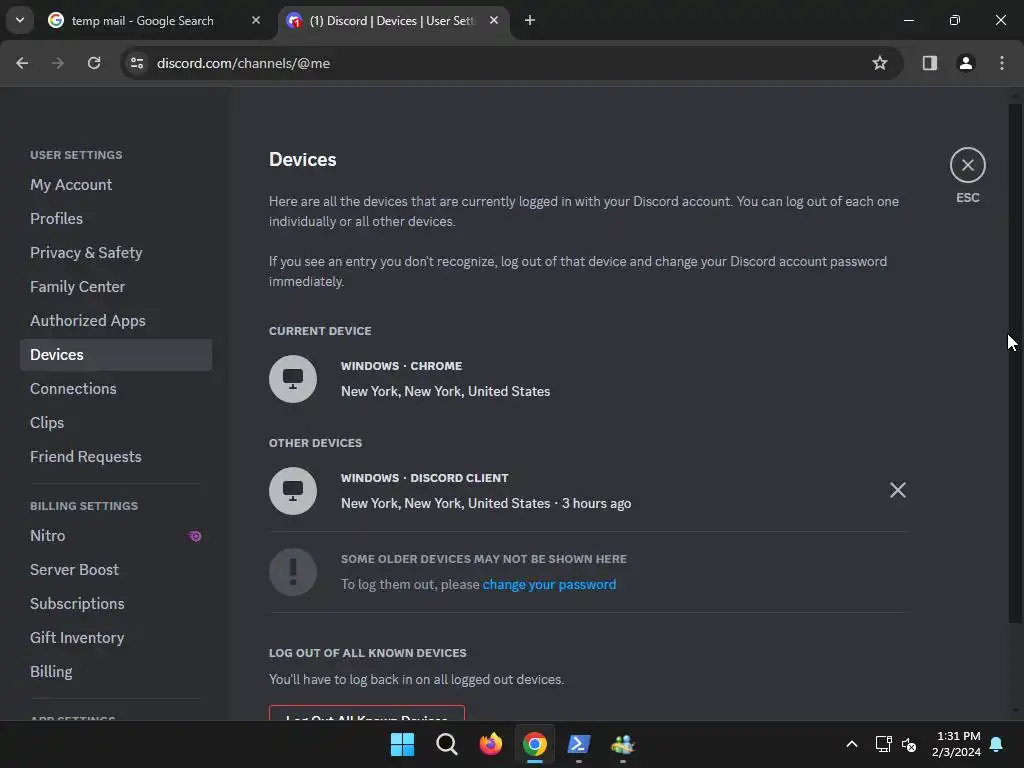
Task: Go back to previous page
Action: coord(22,63)
